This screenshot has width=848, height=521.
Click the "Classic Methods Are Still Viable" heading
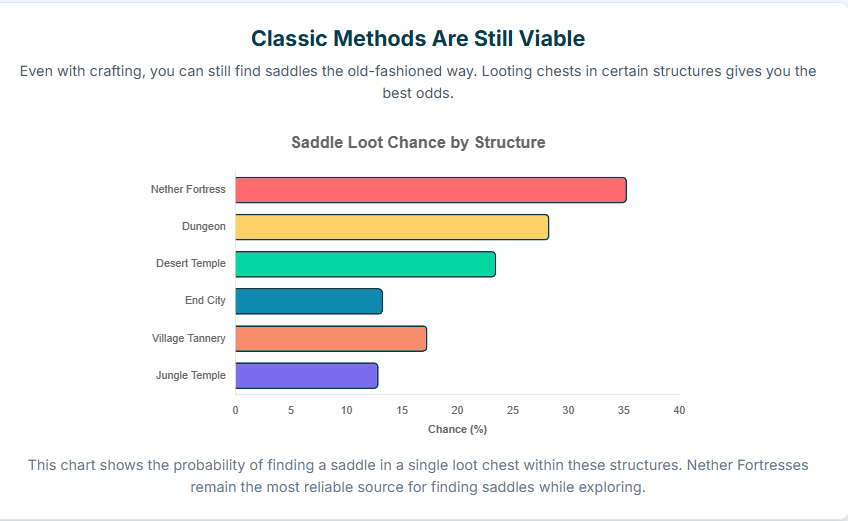[x=418, y=39]
